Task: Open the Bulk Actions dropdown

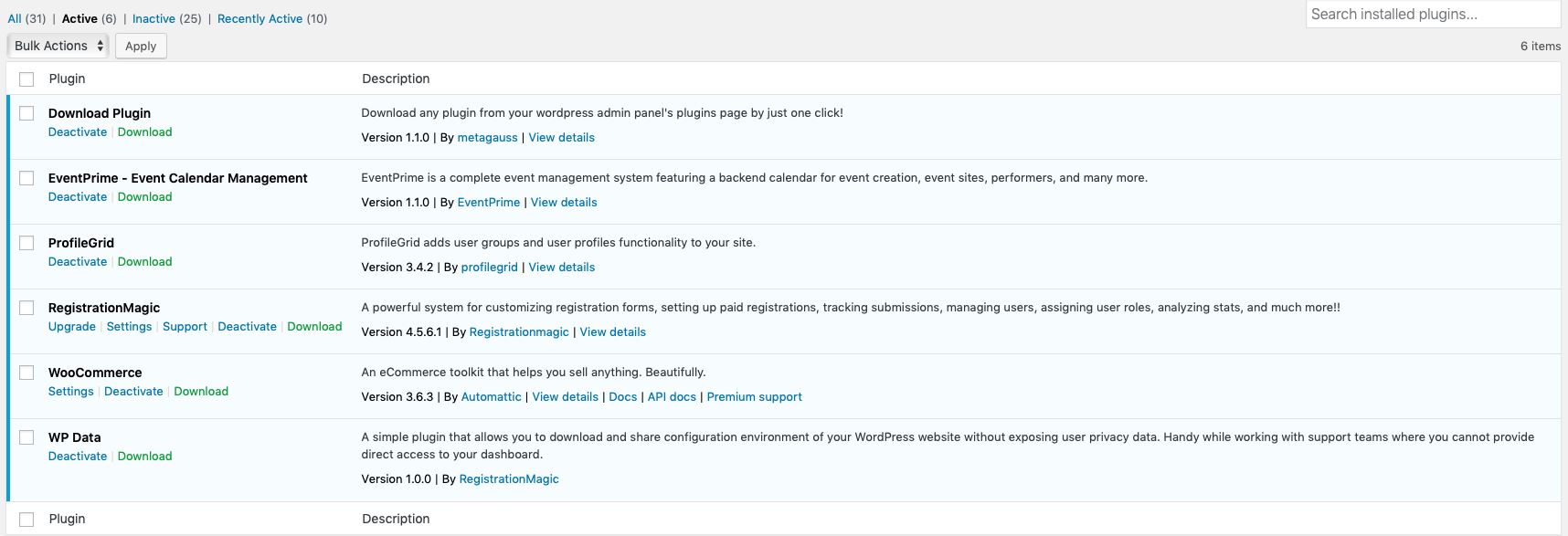Action: (x=58, y=46)
